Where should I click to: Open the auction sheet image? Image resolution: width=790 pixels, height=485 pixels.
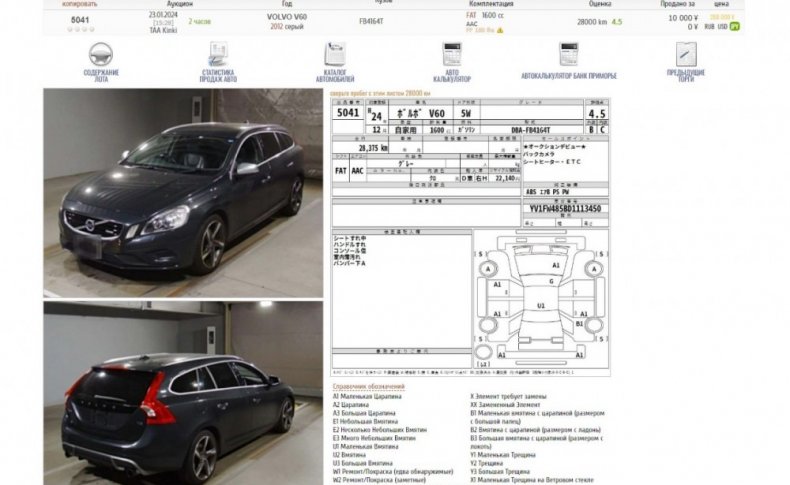pyautogui.click(x=470, y=237)
